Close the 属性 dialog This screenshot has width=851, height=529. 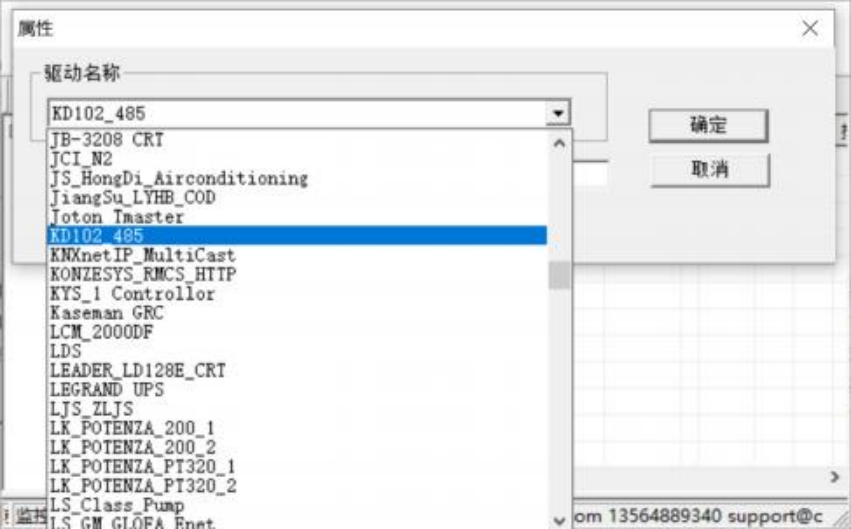(x=810, y=28)
